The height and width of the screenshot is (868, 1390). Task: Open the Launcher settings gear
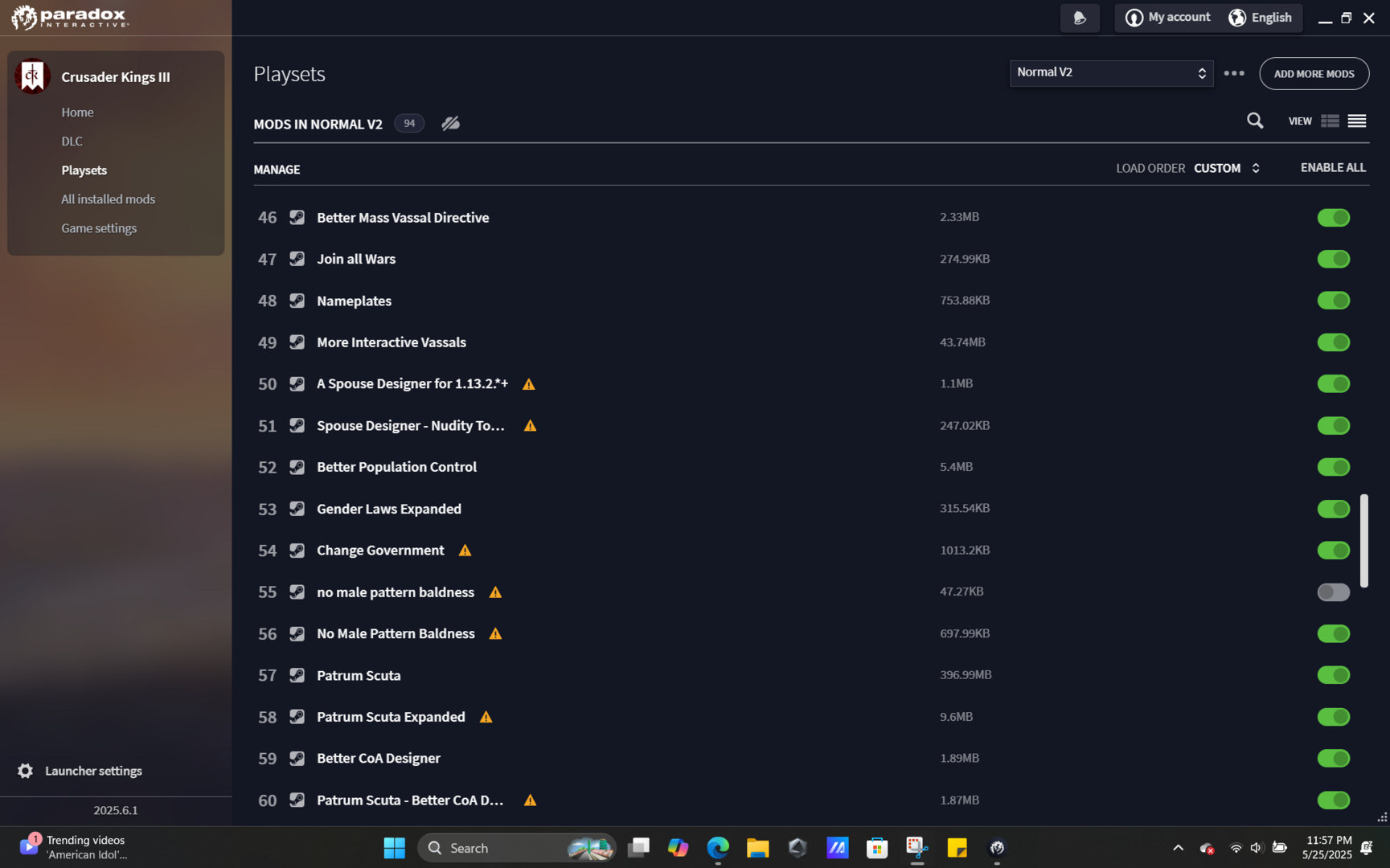[26, 771]
